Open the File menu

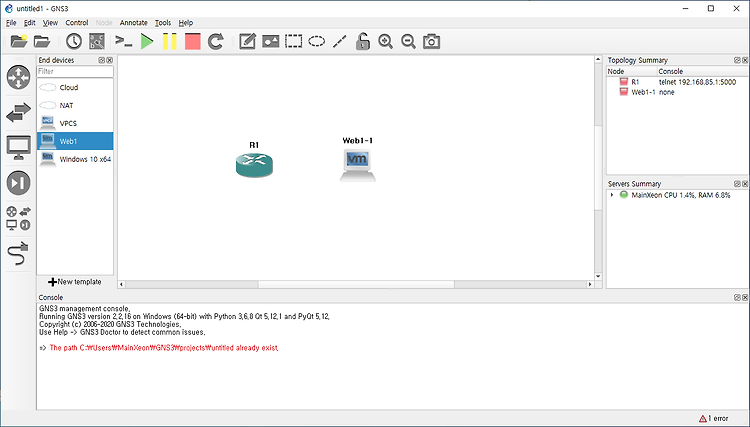pyautogui.click(x=11, y=22)
